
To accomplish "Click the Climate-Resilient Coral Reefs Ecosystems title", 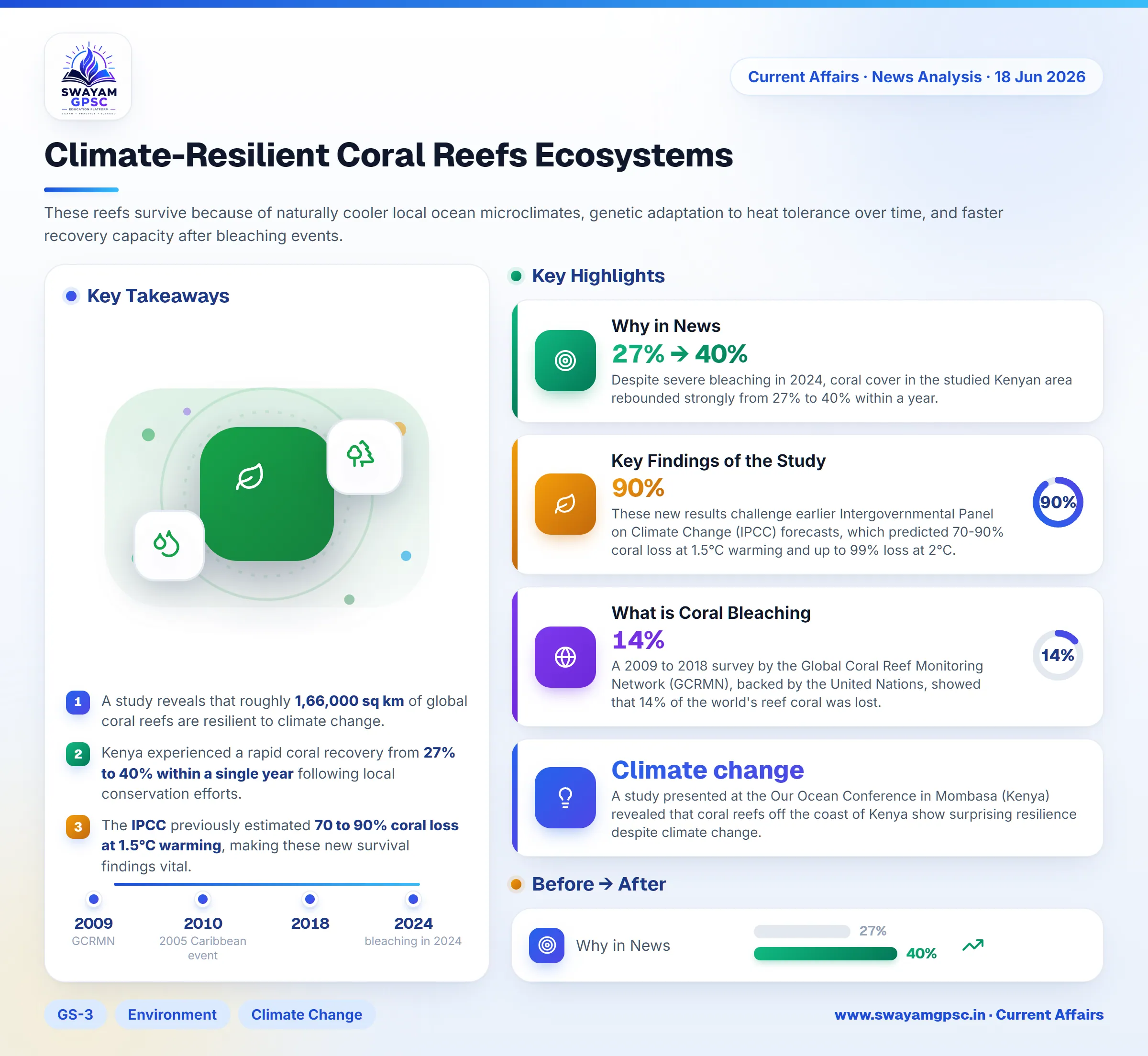I will point(388,155).
